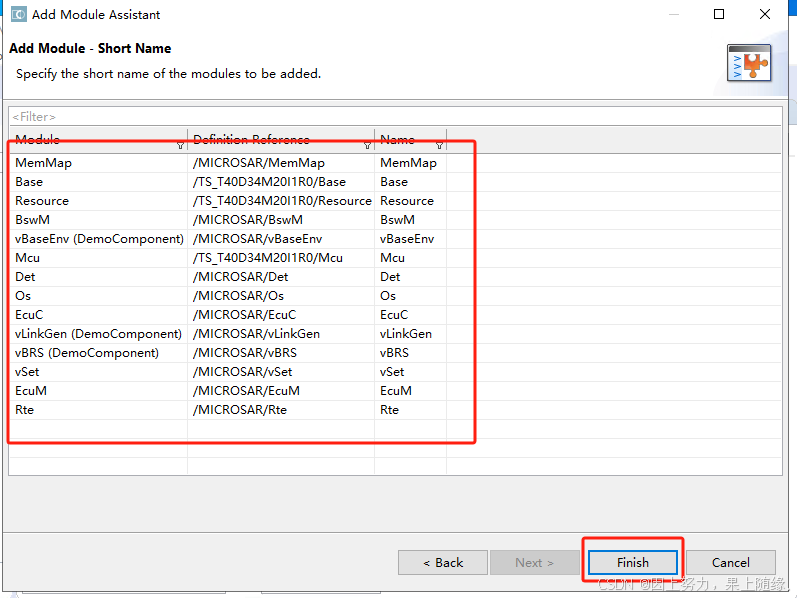Sort by the Definition Reference column header
797x598 pixels.
coord(281,139)
